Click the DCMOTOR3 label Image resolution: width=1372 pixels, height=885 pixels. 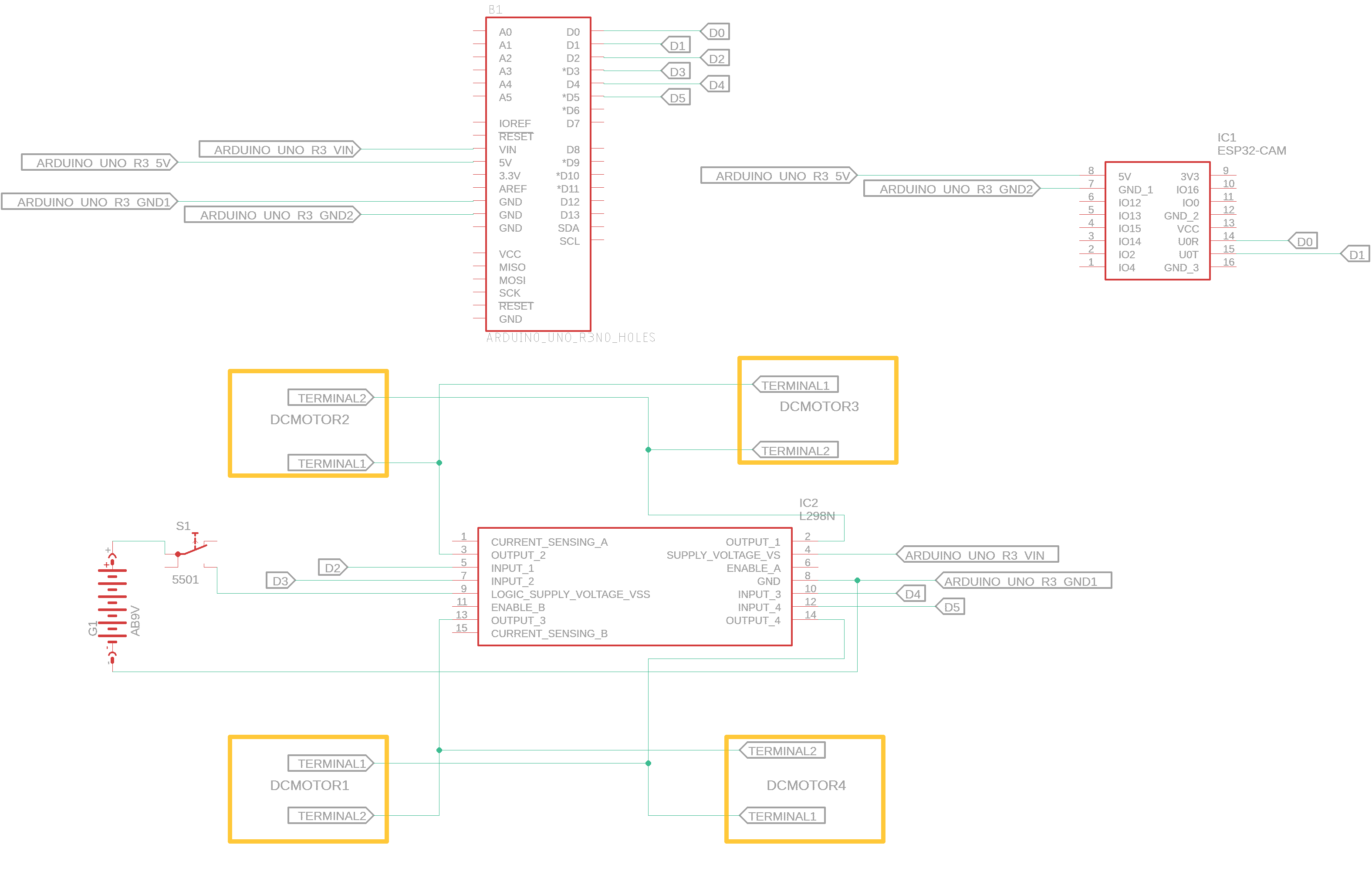click(x=819, y=406)
